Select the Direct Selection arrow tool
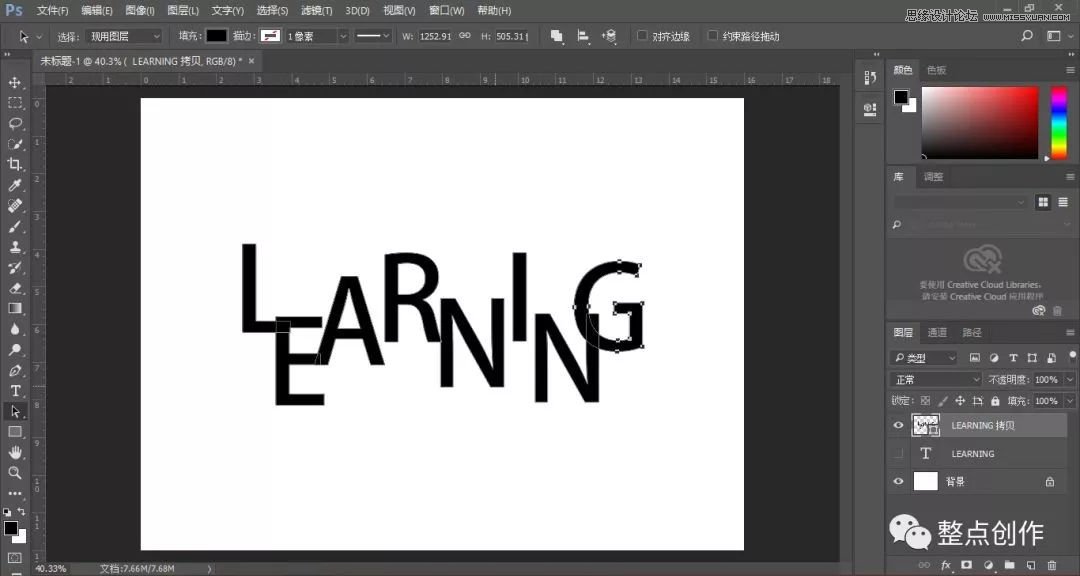This screenshot has height=576, width=1080. click(x=14, y=411)
